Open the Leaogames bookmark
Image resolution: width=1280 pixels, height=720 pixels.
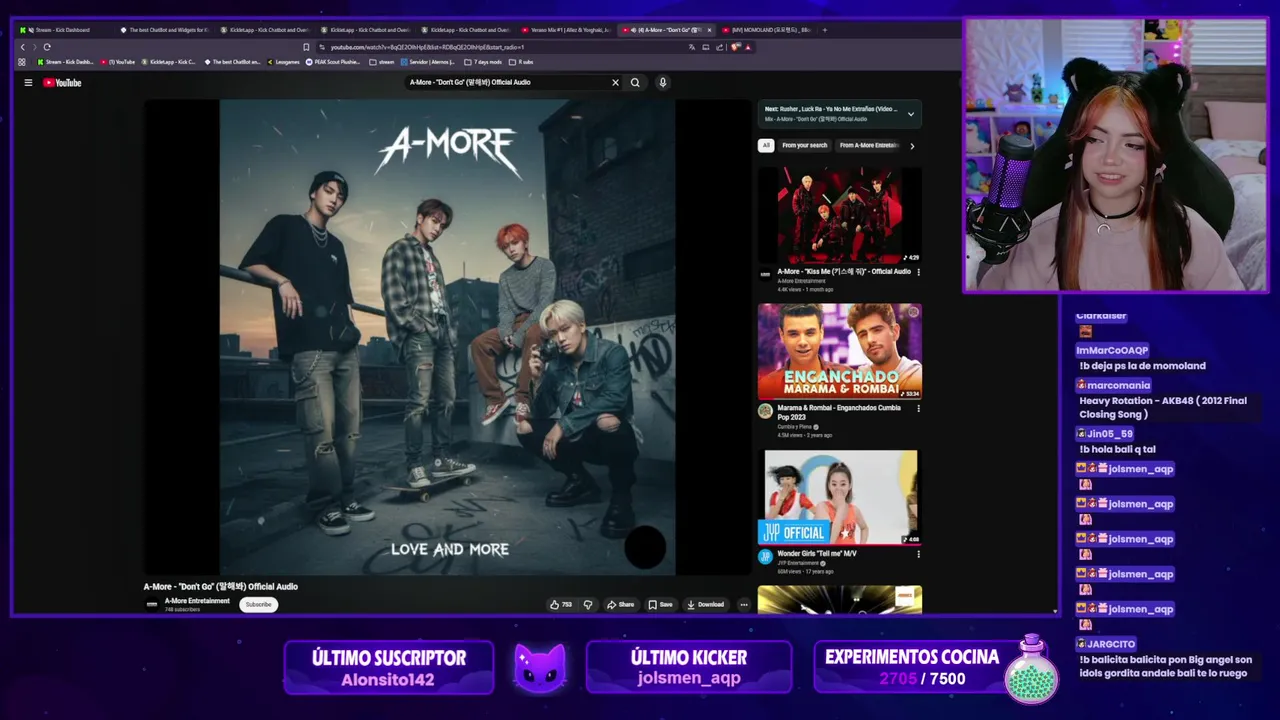pos(283,62)
